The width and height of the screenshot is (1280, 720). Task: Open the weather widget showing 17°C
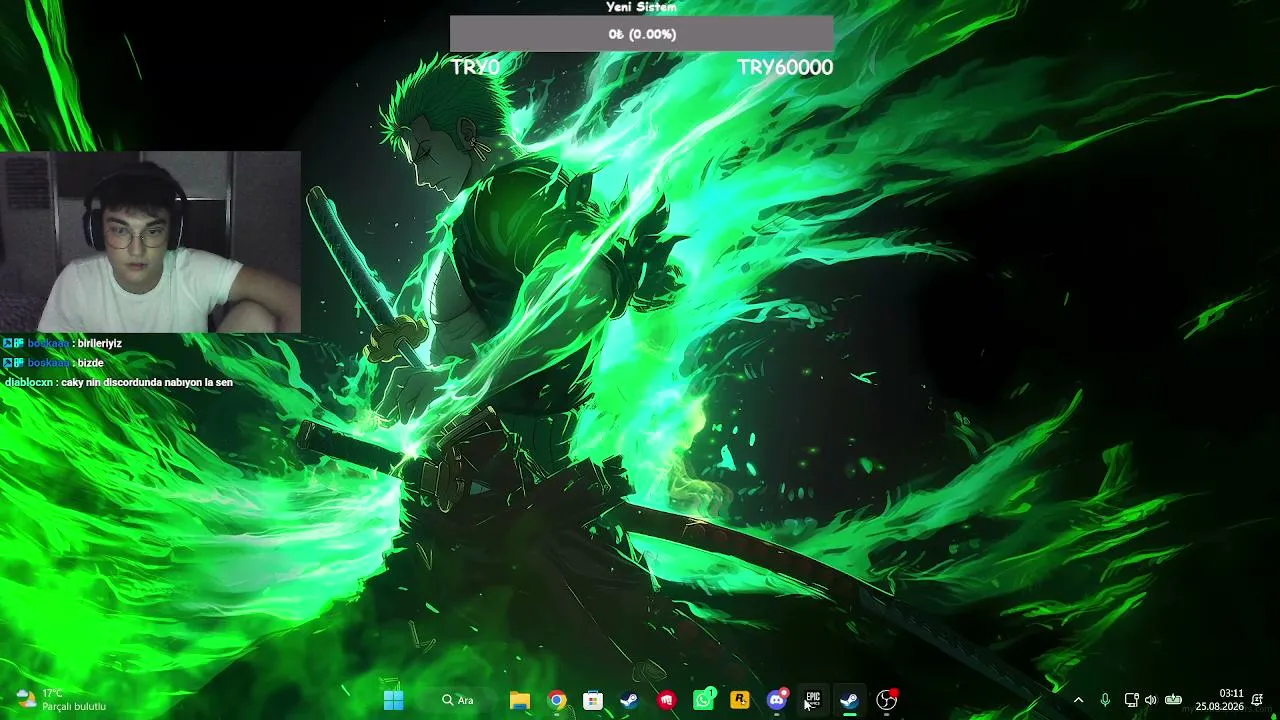click(x=61, y=700)
